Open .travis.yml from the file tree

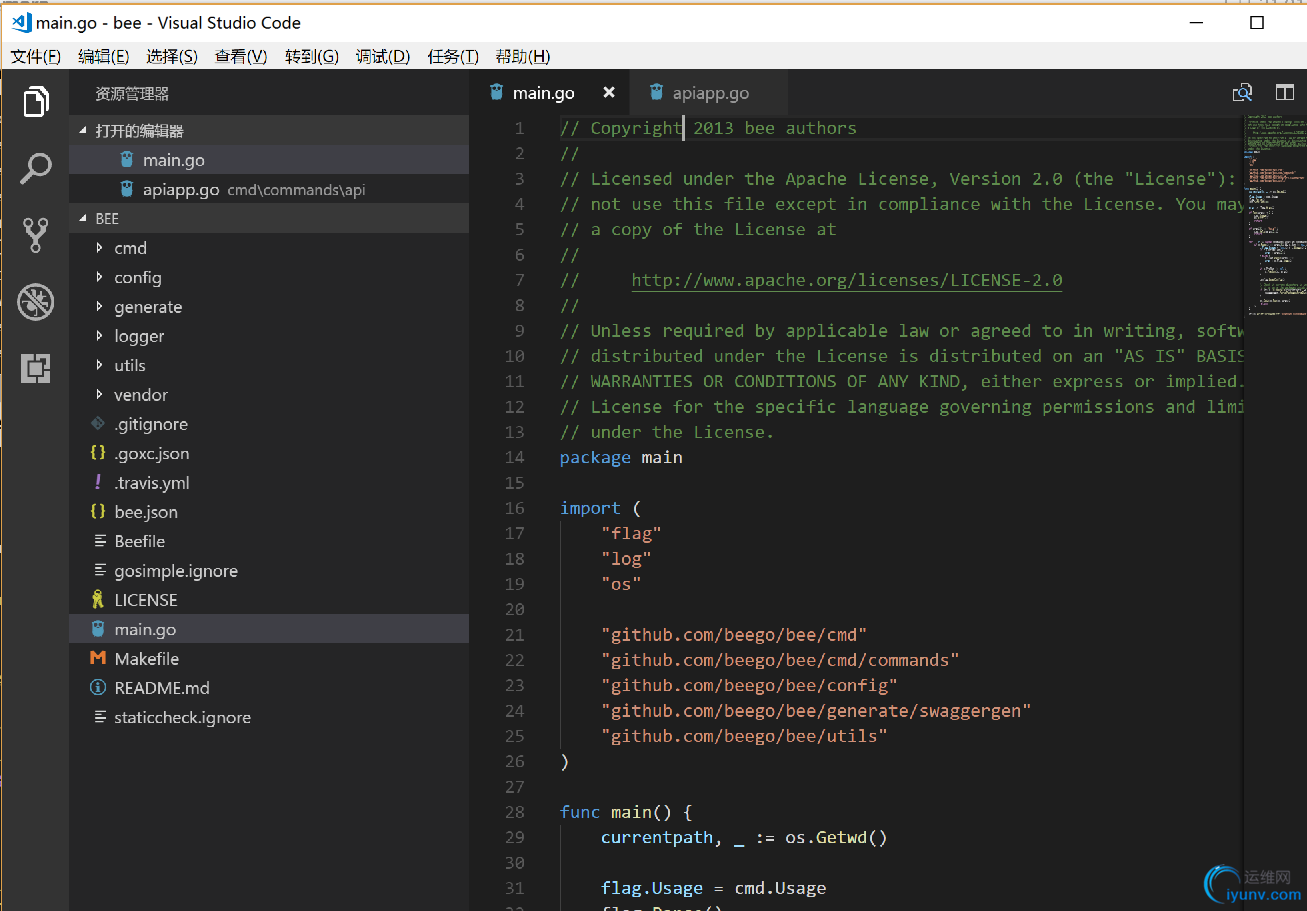[269, 483]
